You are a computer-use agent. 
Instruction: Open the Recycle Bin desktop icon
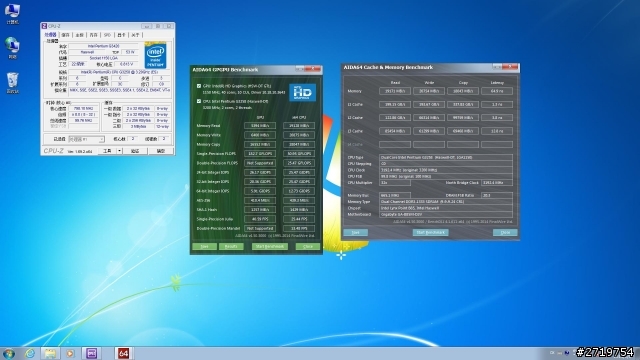pos(12,82)
